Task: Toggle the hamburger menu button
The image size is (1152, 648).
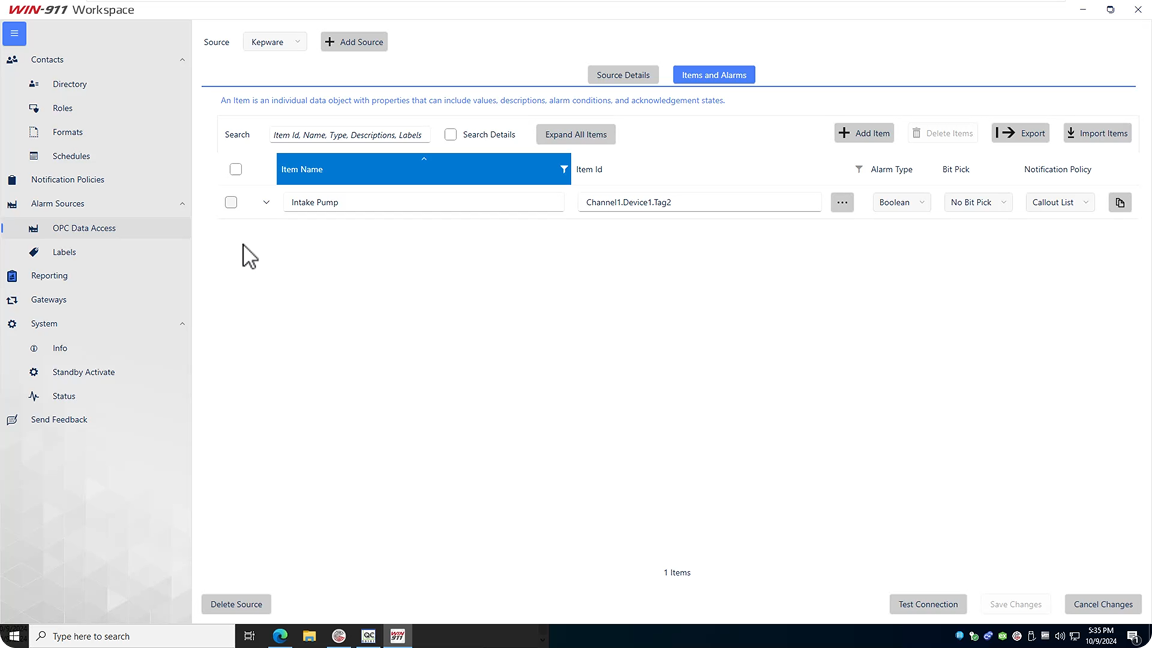Action: (14, 33)
